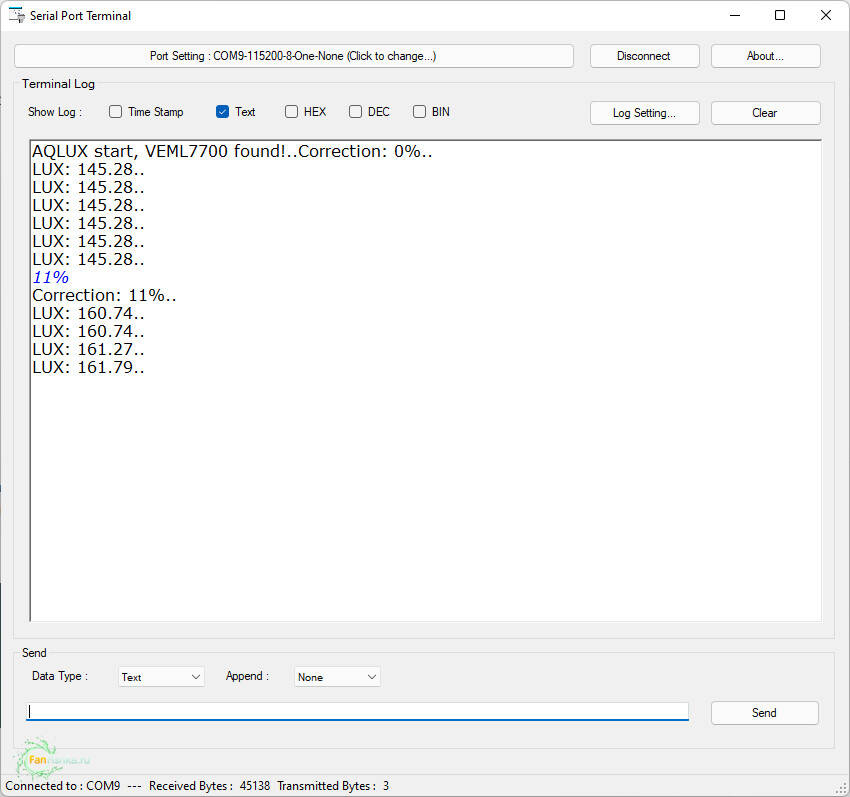Screen dimensions: 850x797
Task: Open the About dialog
Action: pos(765,56)
